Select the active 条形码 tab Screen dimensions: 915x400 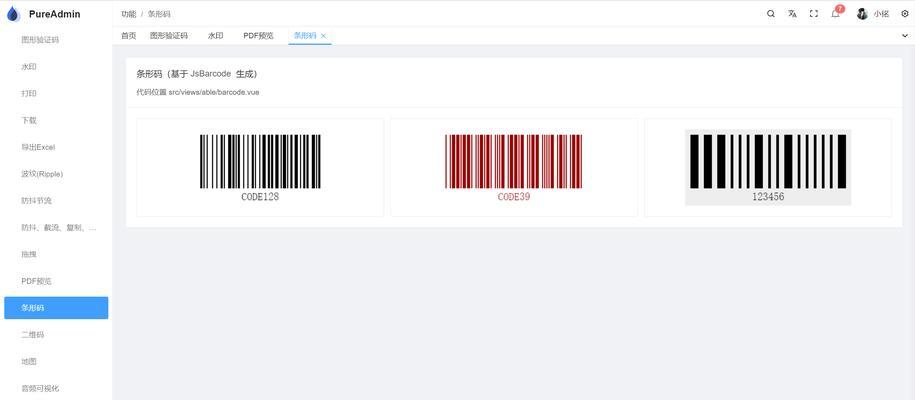pyautogui.click(x=305, y=36)
